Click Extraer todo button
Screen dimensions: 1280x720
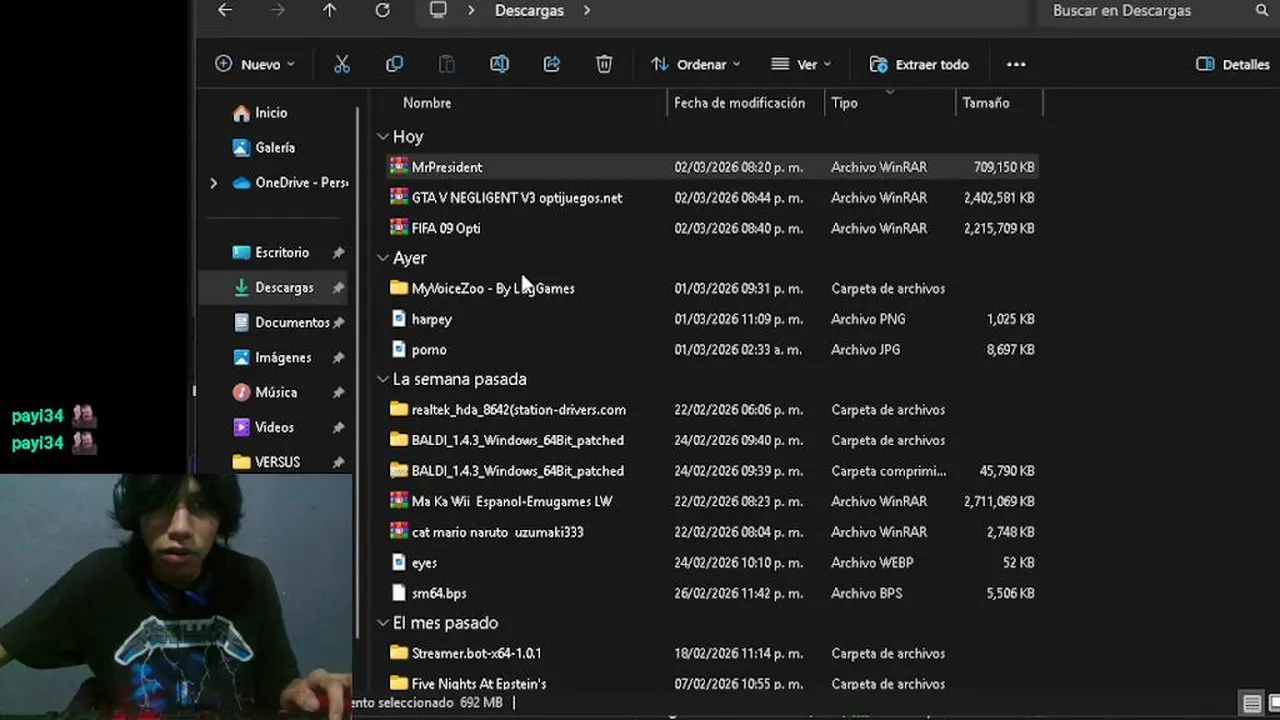[920, 64]
